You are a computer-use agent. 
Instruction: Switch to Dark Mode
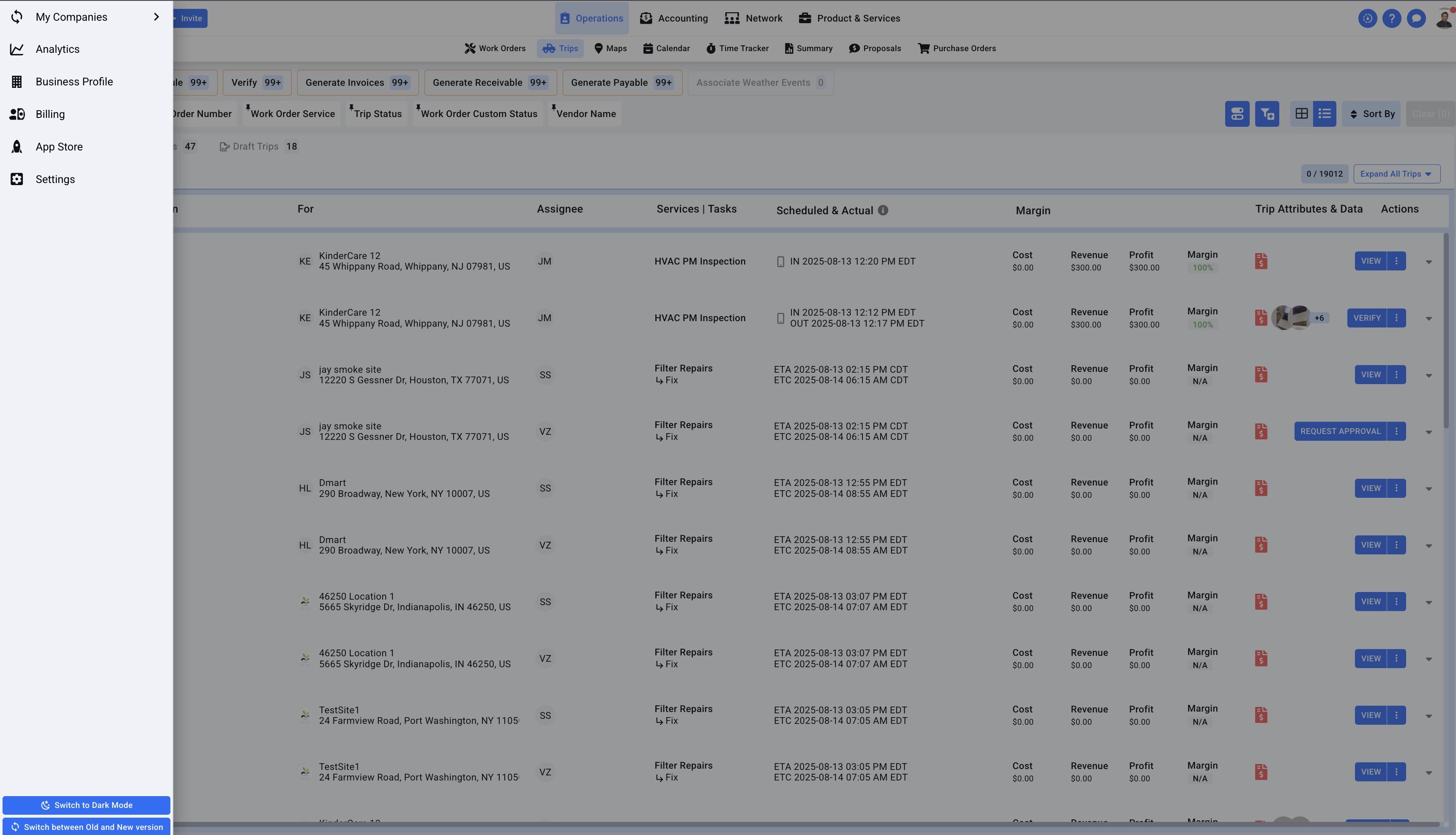coord(86,805)
